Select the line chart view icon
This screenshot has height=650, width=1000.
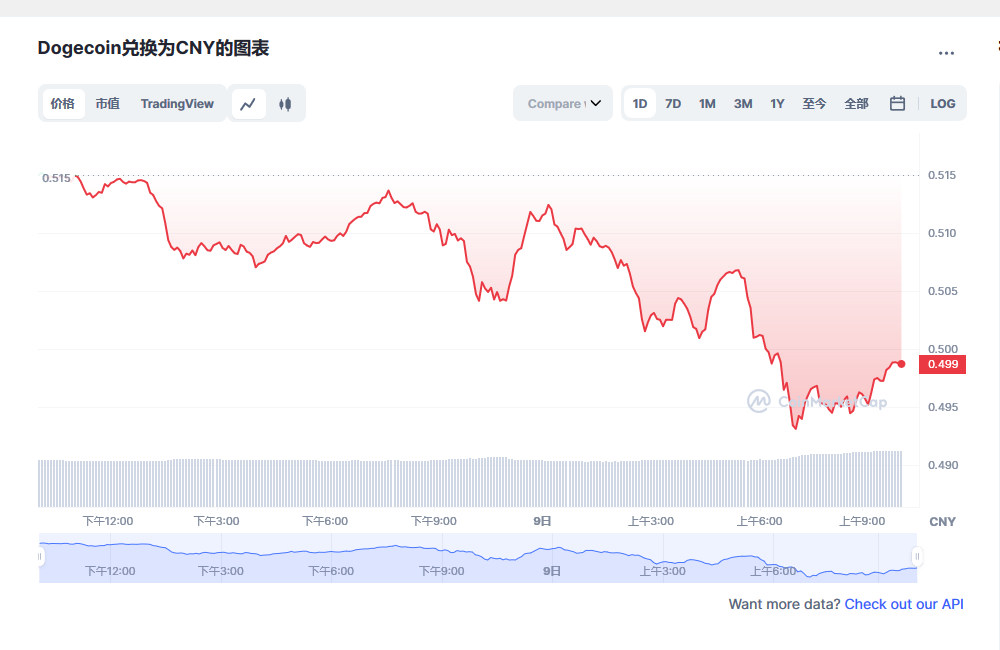pyautogui.click(x=248, y=103)
